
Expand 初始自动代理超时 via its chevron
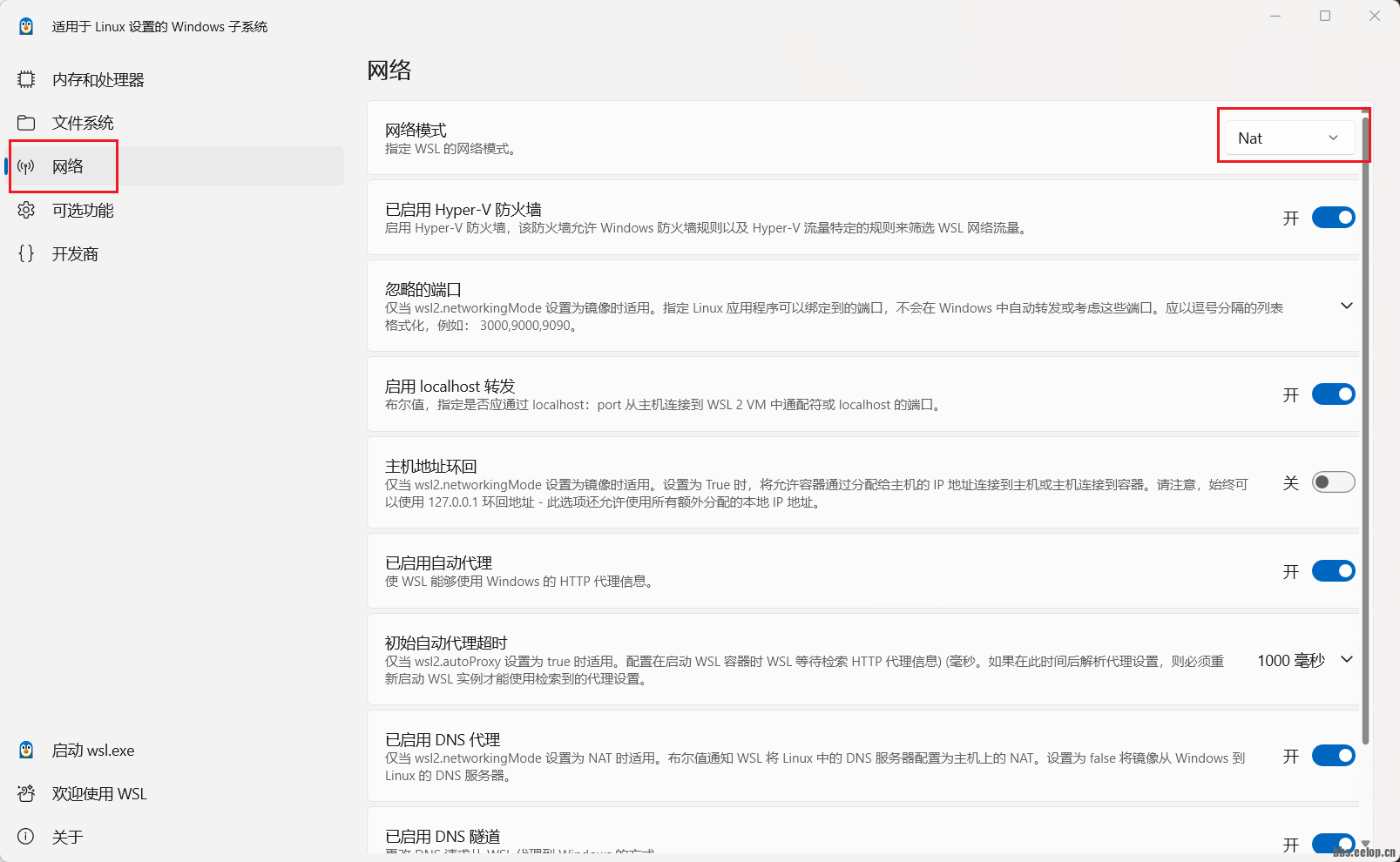pos(1346,659)
